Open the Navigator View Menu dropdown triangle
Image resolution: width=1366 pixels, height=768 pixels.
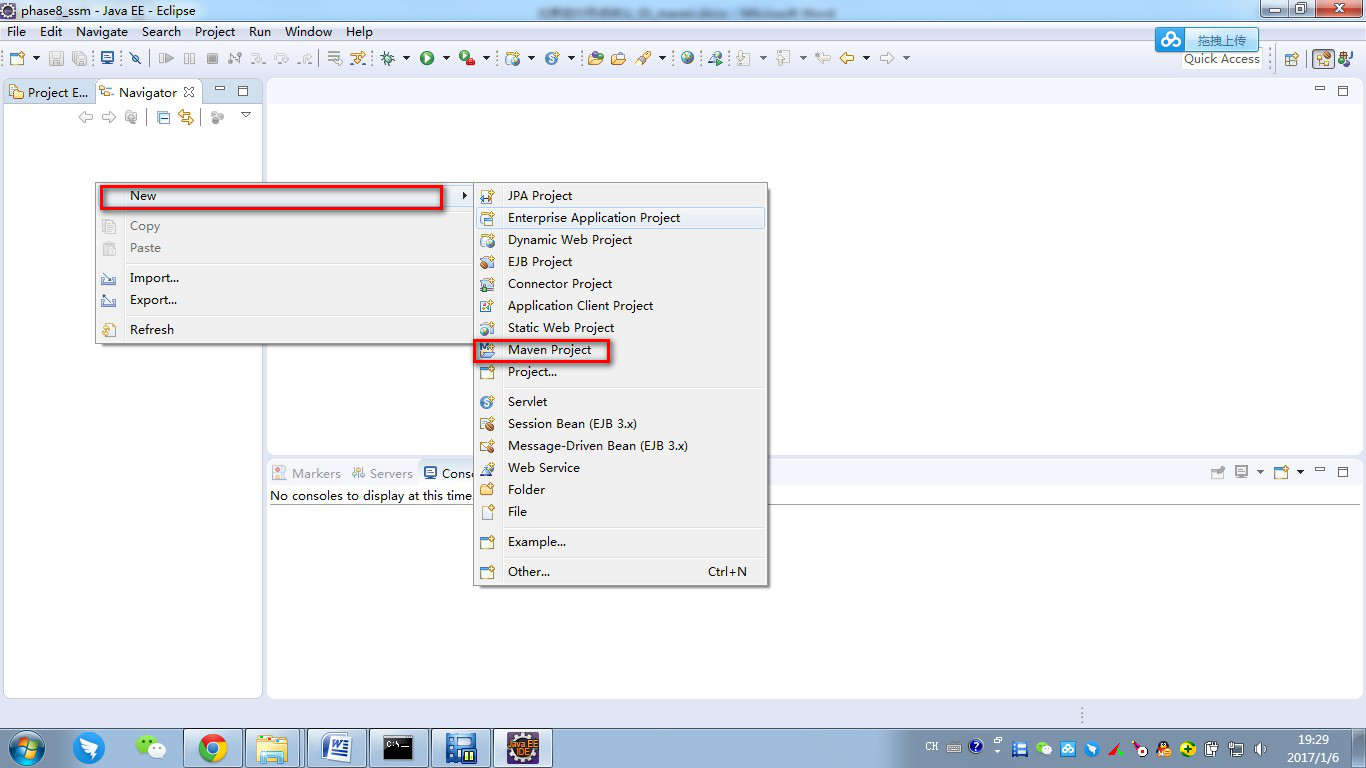pos(246,116)
